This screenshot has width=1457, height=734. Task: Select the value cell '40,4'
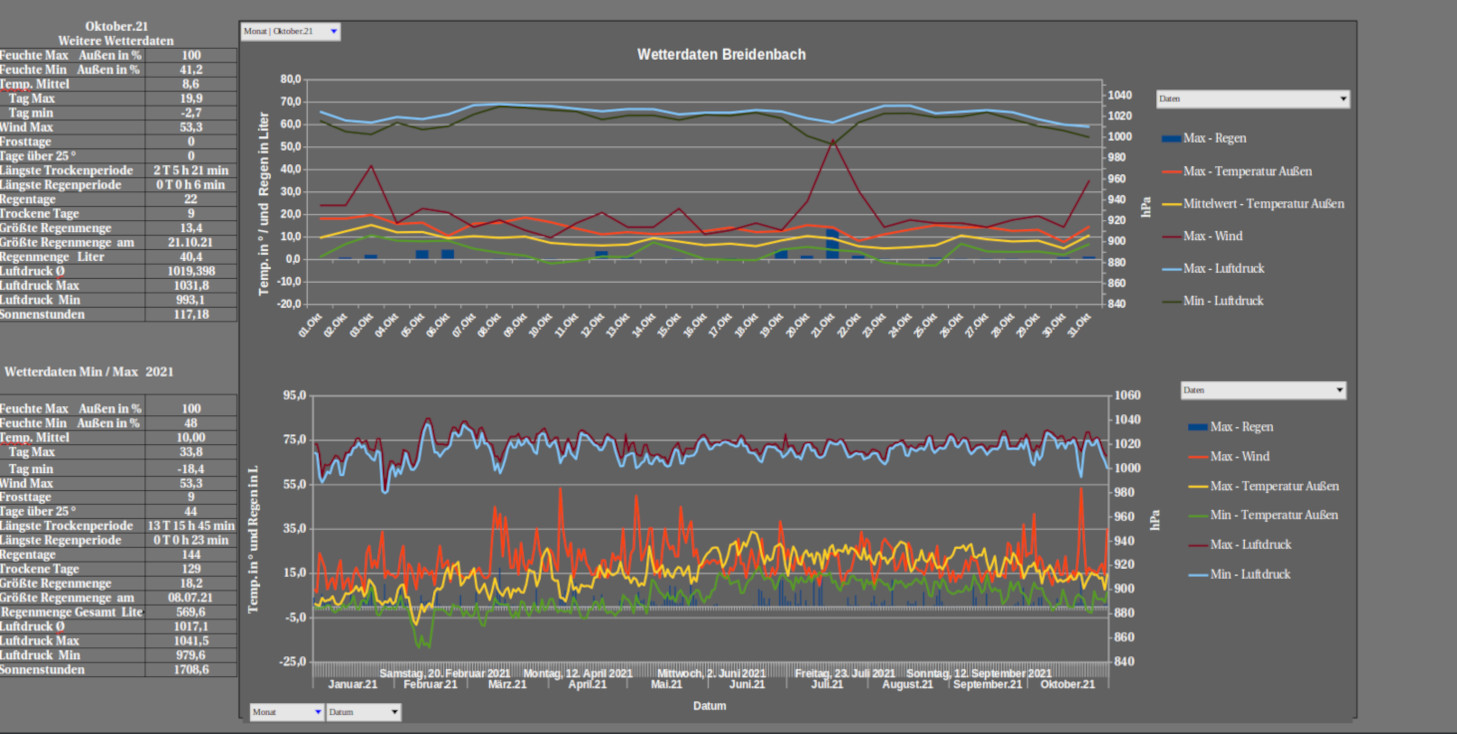(x=191, y=257)
